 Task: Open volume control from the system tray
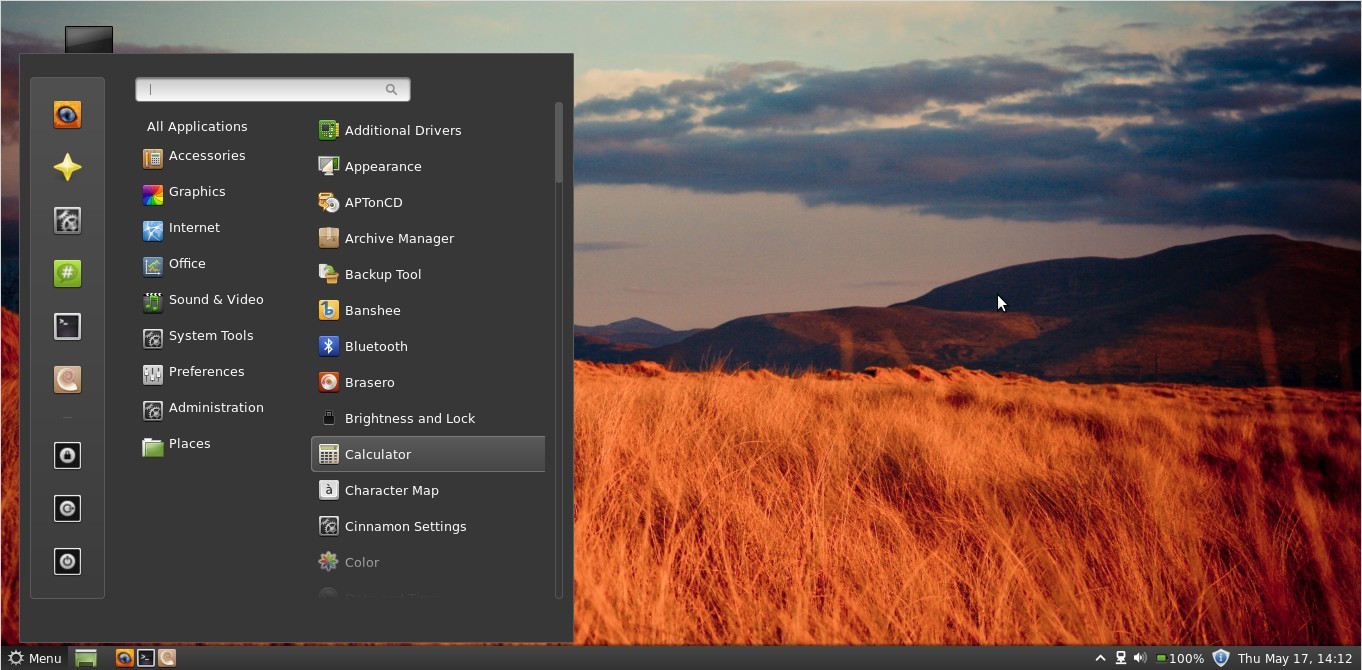[x=1138, y=658]
